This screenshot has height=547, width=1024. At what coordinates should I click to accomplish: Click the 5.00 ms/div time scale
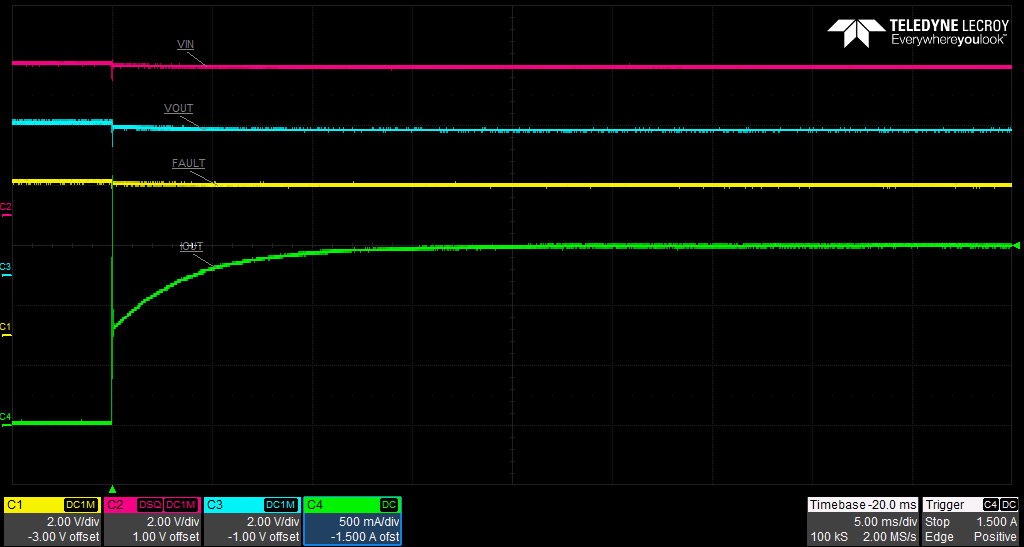pyautogui.click(x=886, y=522)
